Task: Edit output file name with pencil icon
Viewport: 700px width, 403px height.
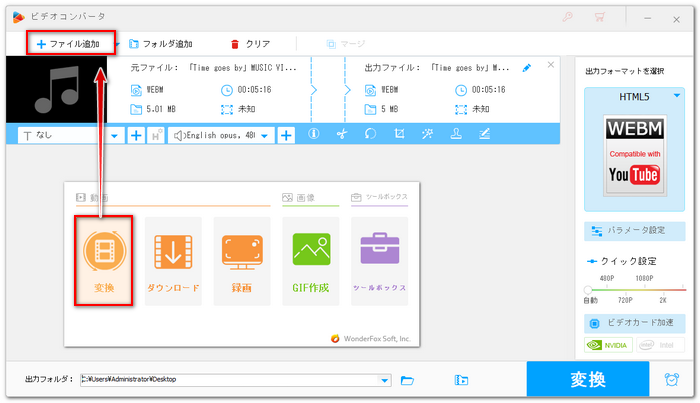Action: 527,67
